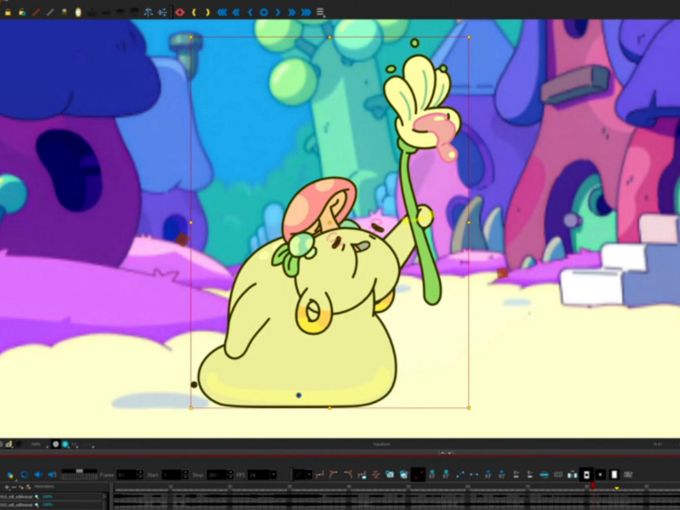Click the yellow triangle marker on timeline ruler
The image size is (680, 510).
(617, 488)
